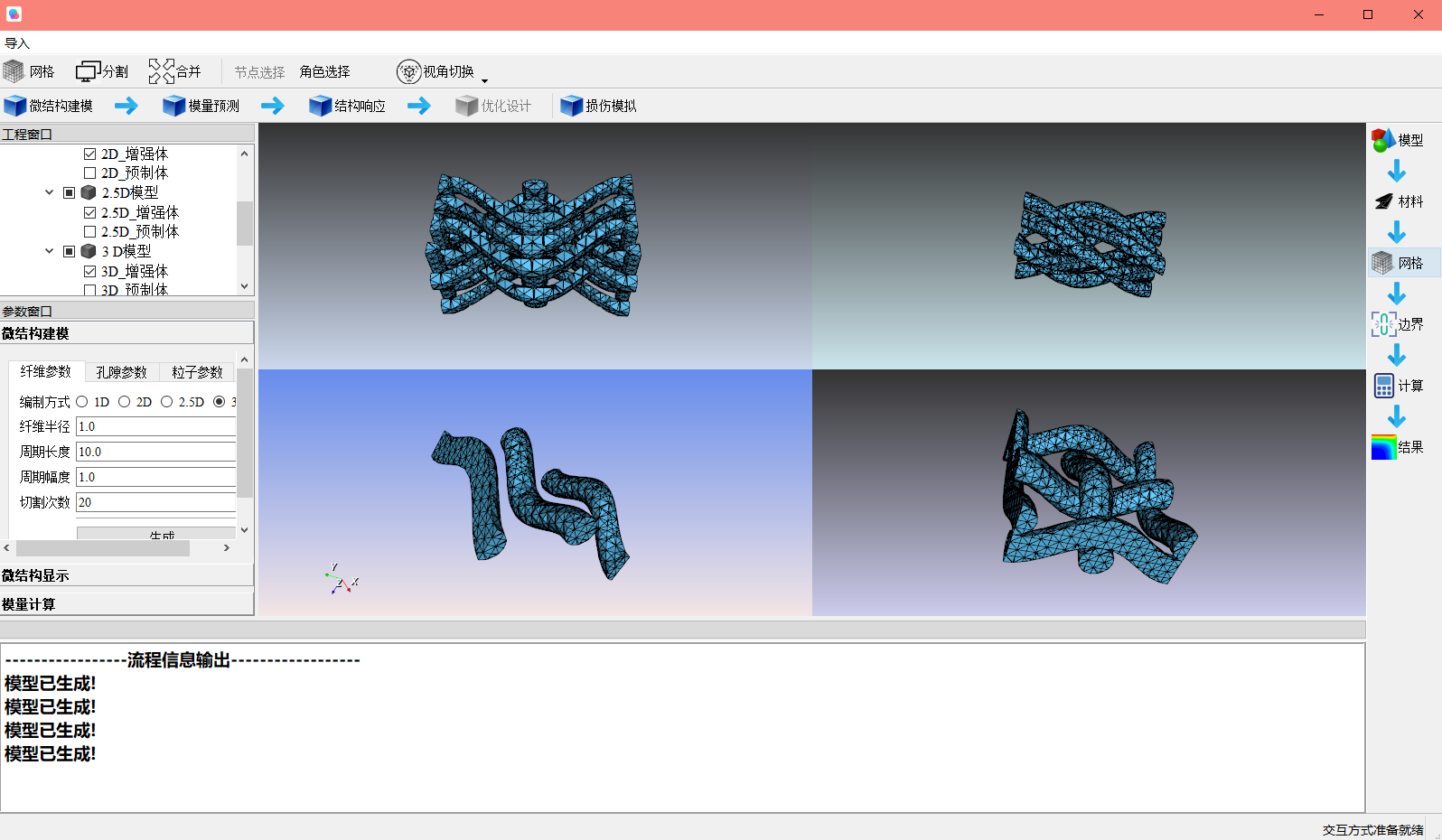Click the 模型 icon in right sidebar

point(1383,140)
